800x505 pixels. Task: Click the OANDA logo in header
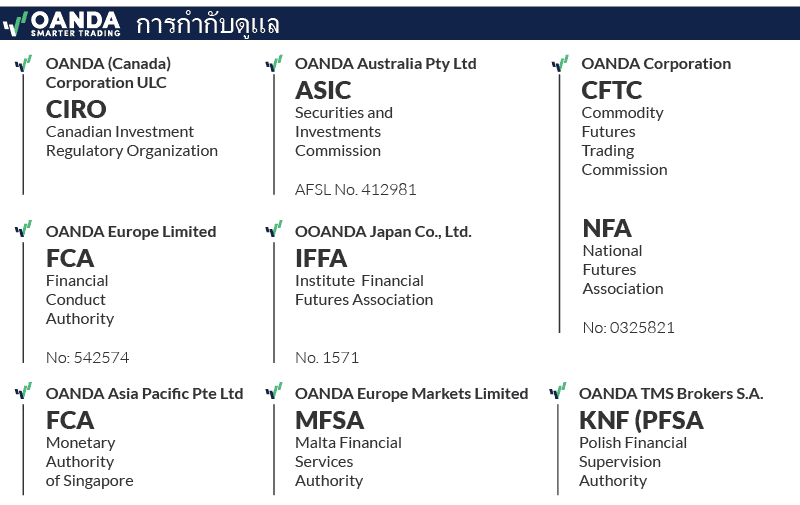tap(62, 23)
